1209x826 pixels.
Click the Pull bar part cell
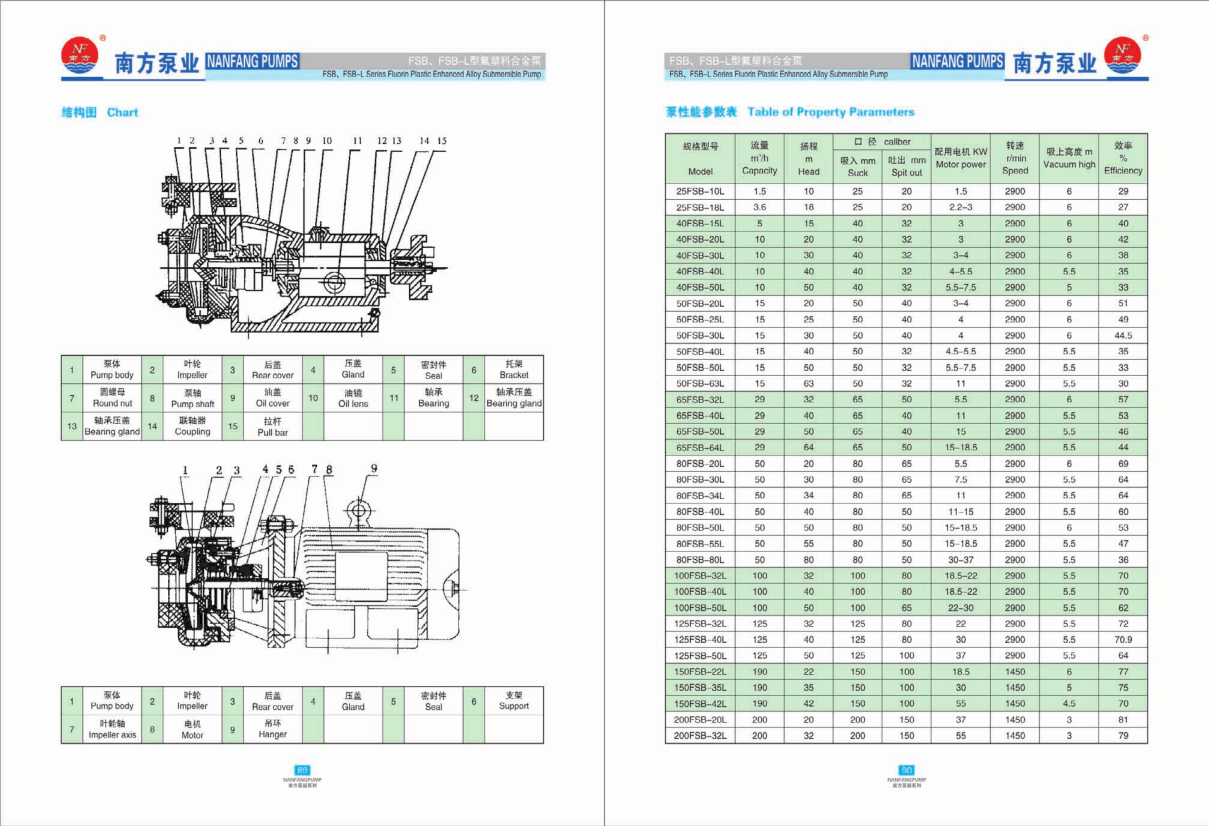click(x=272, y=427)
